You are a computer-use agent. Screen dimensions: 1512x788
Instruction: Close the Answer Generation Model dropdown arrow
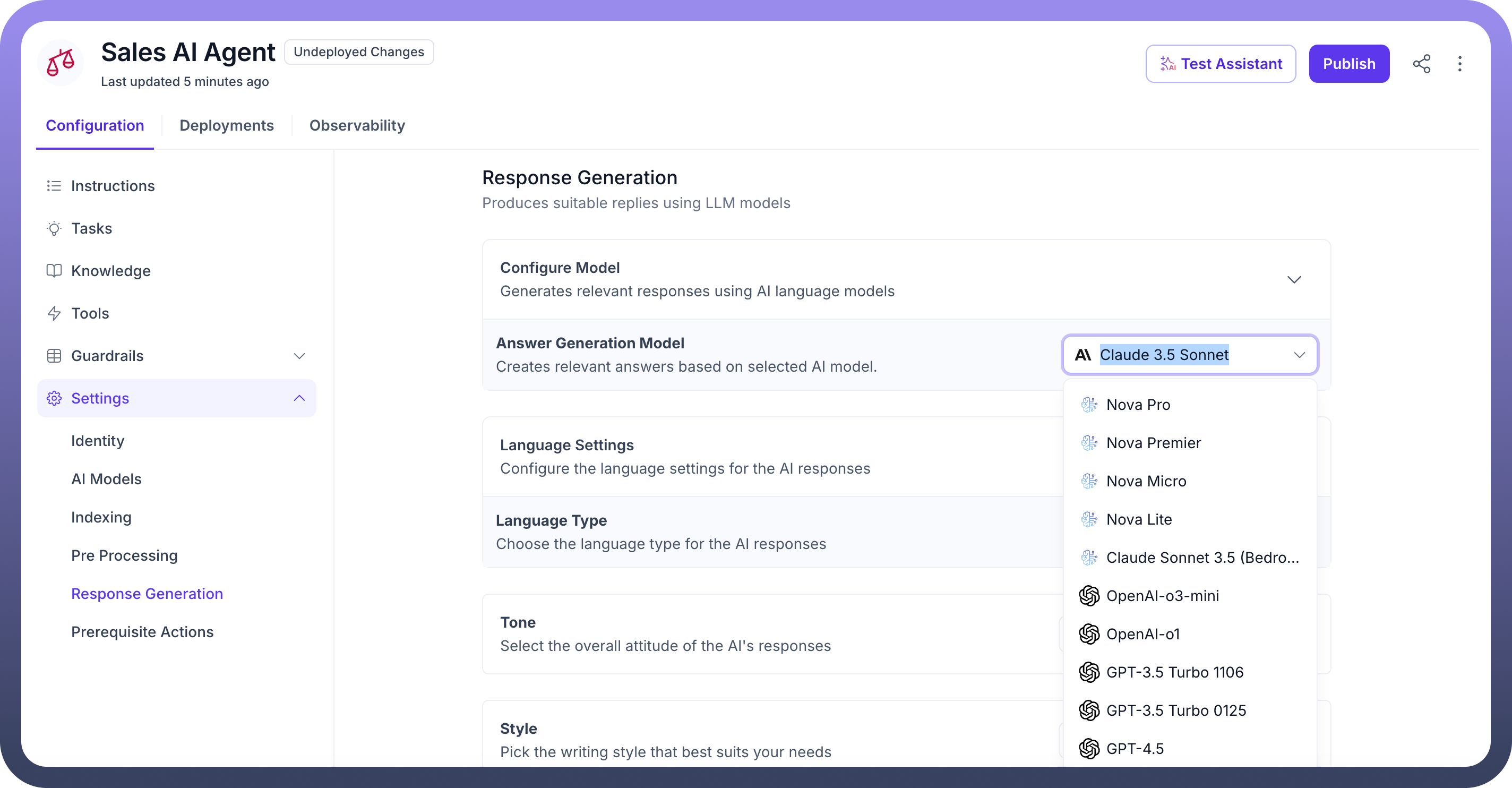point(1299,355)
